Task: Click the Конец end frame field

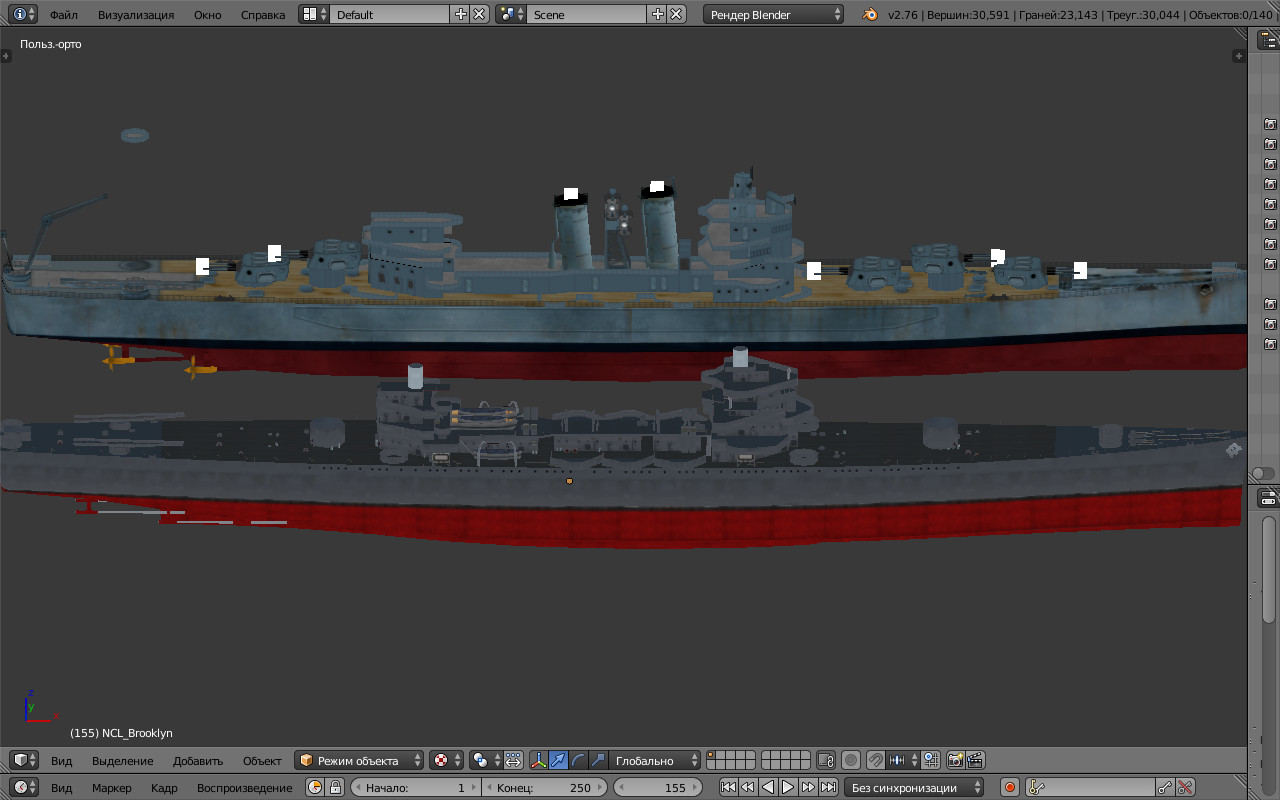Action: pyautogui.click(x=545, y=788)
